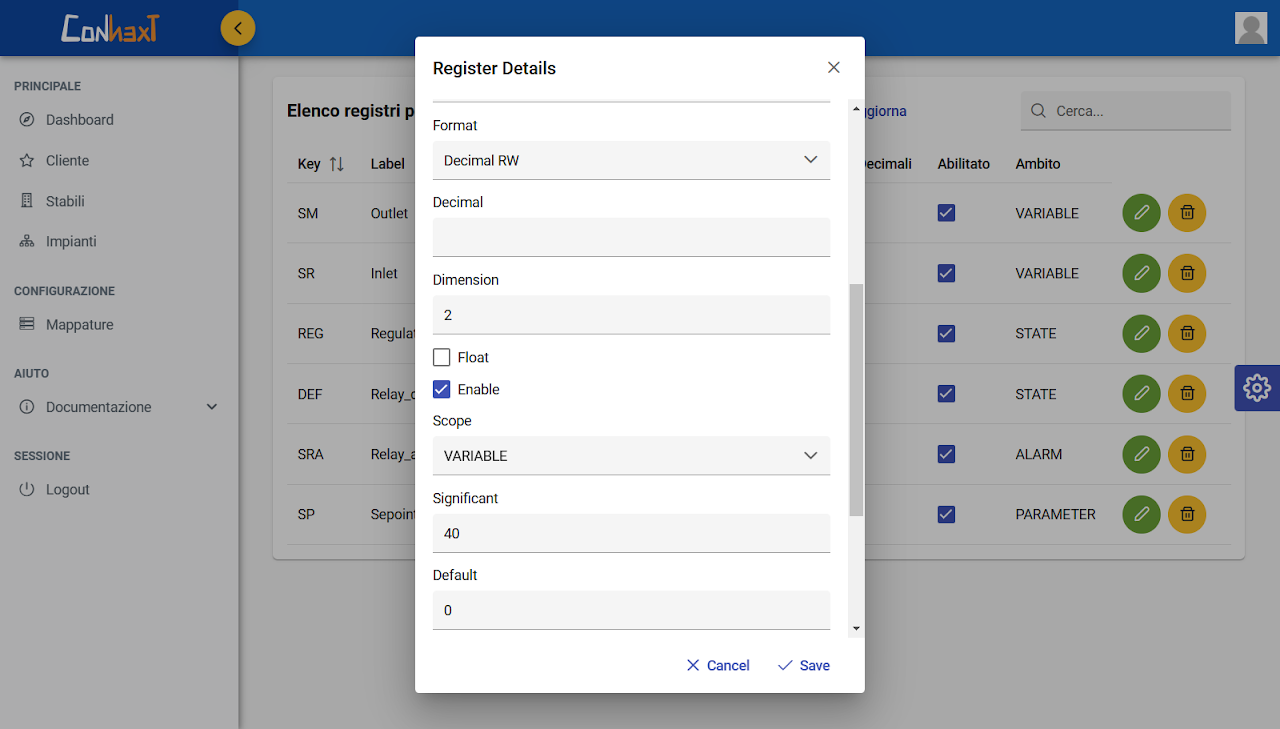Close the Register Details dialog
The image size is (1280, 729).
(833, 68)
